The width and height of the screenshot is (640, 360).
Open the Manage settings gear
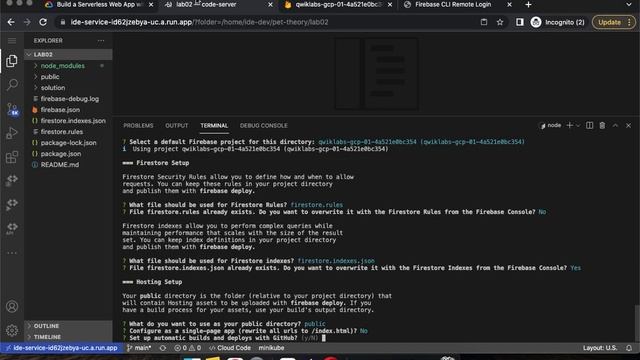12,330
